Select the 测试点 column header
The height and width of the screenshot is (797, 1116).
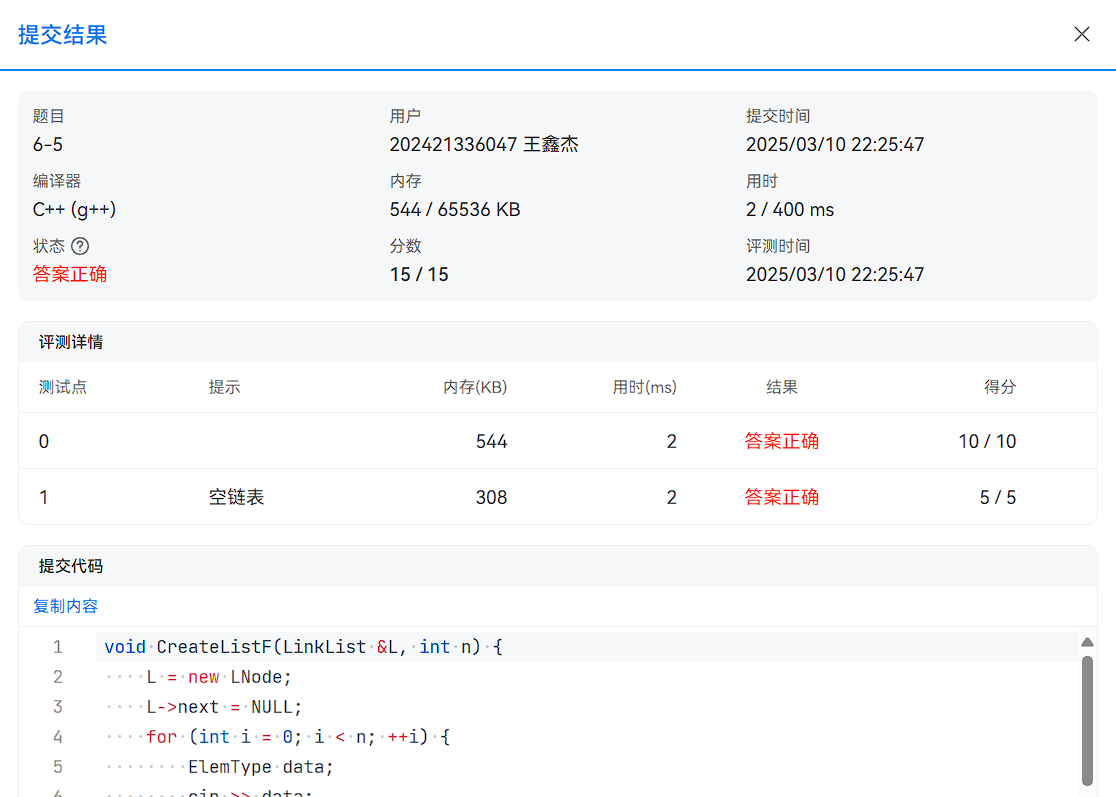tap(62, 388)
